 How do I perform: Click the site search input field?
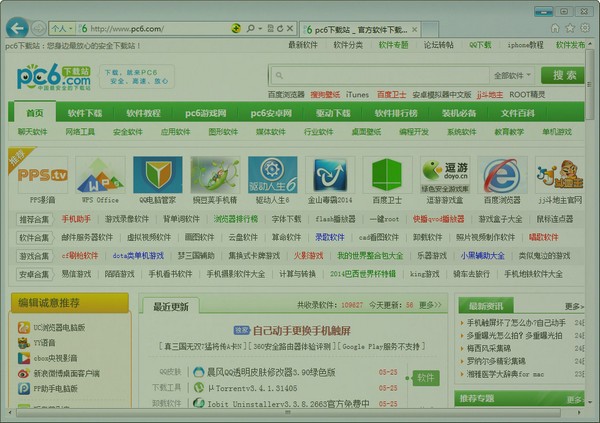pos(381,75)
